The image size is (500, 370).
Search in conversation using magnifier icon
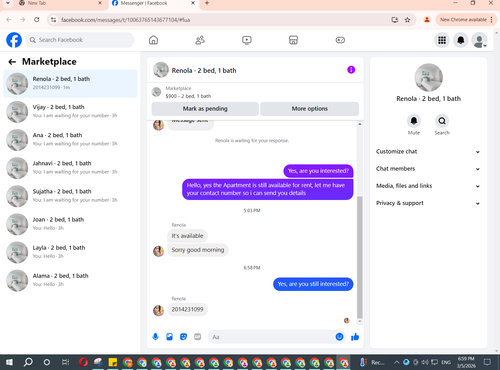click(442, 121)
